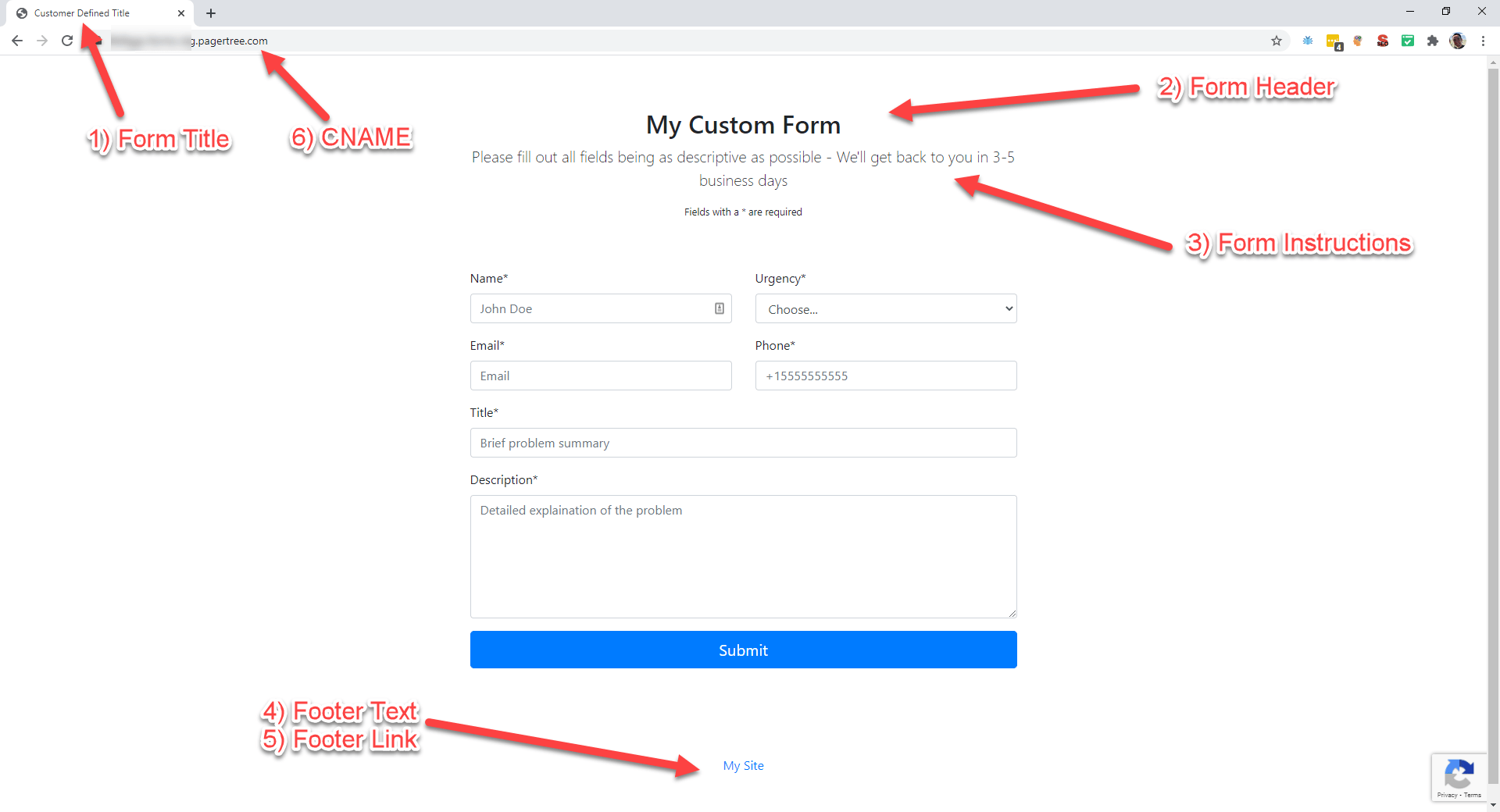Open the Urgency Choose dropdown

click(x=885, y=308)
